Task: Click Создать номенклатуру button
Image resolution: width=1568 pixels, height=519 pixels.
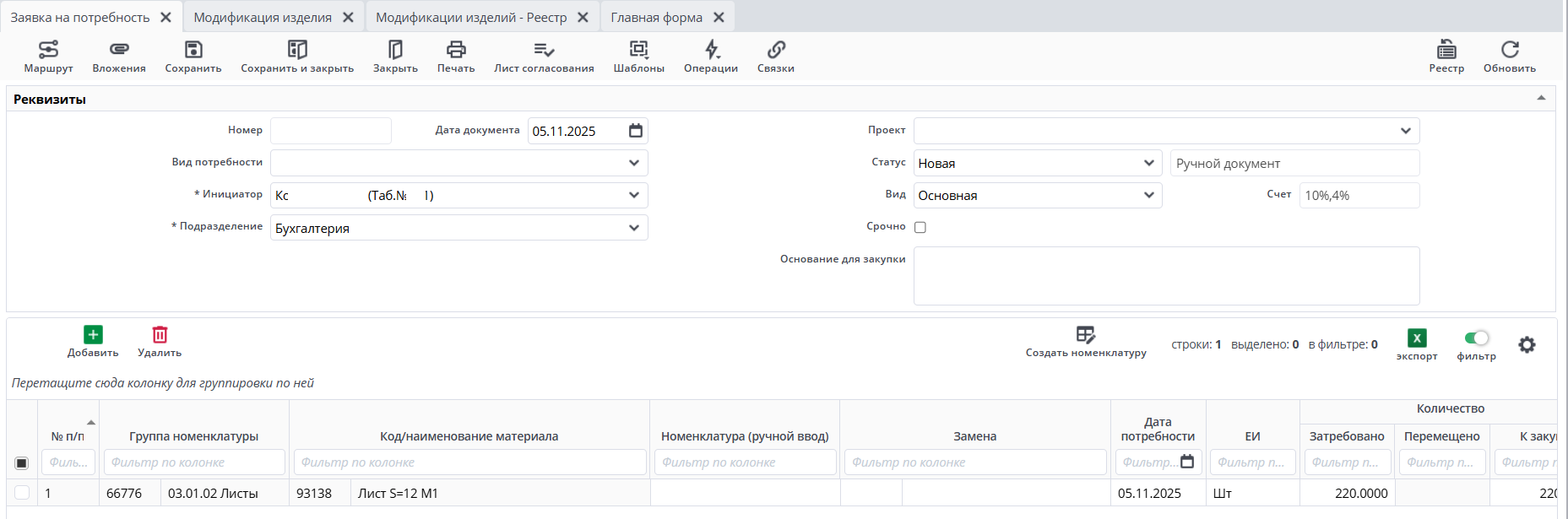Action: [1086, 341]
